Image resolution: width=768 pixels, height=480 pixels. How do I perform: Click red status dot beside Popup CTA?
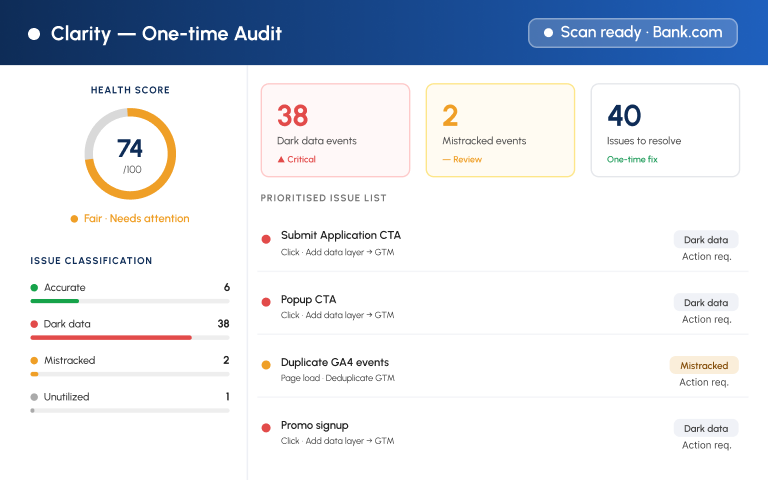click(266, 302)
